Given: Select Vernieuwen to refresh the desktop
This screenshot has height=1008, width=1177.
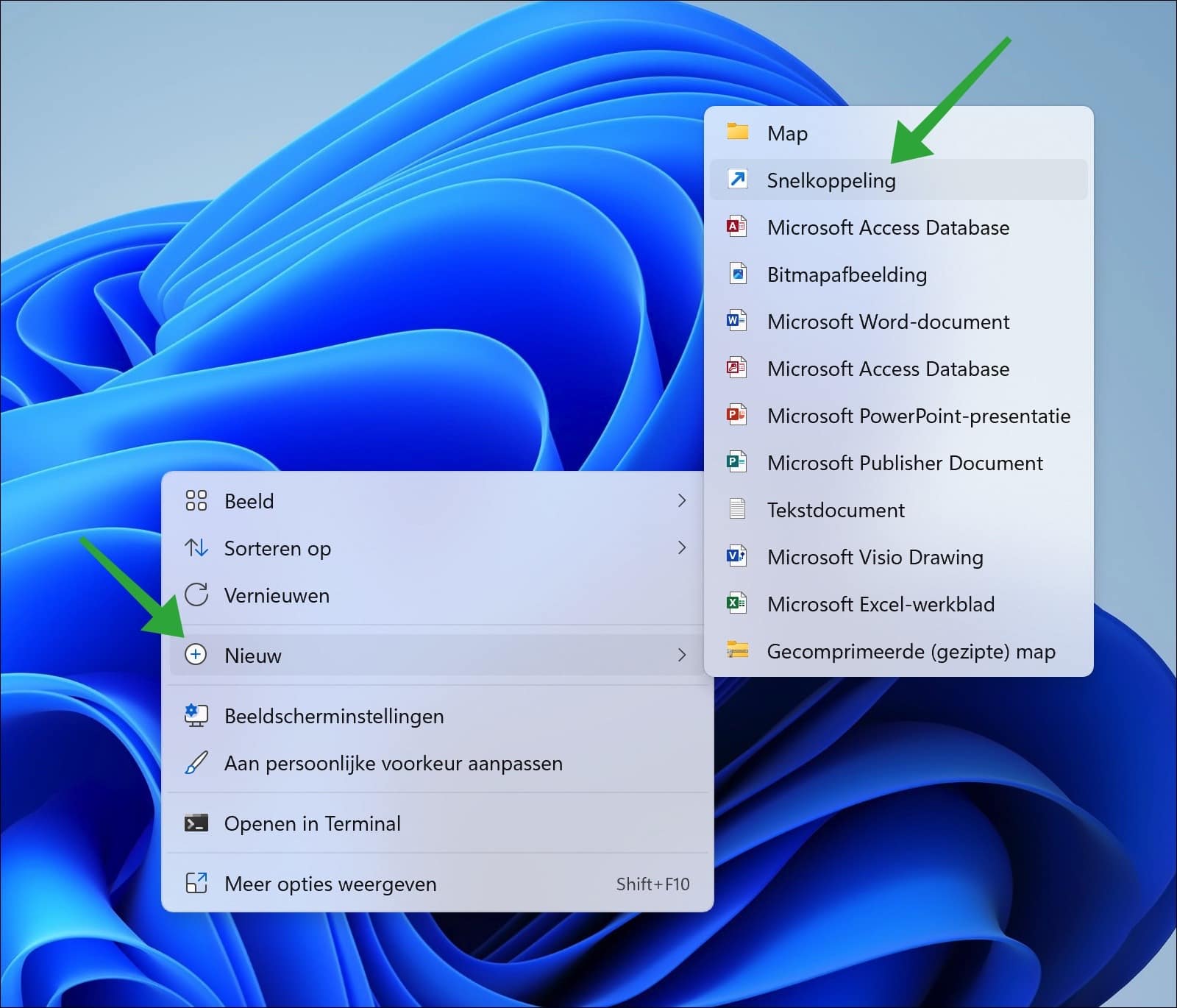Looking at the screenshot, I should (277, 595).
